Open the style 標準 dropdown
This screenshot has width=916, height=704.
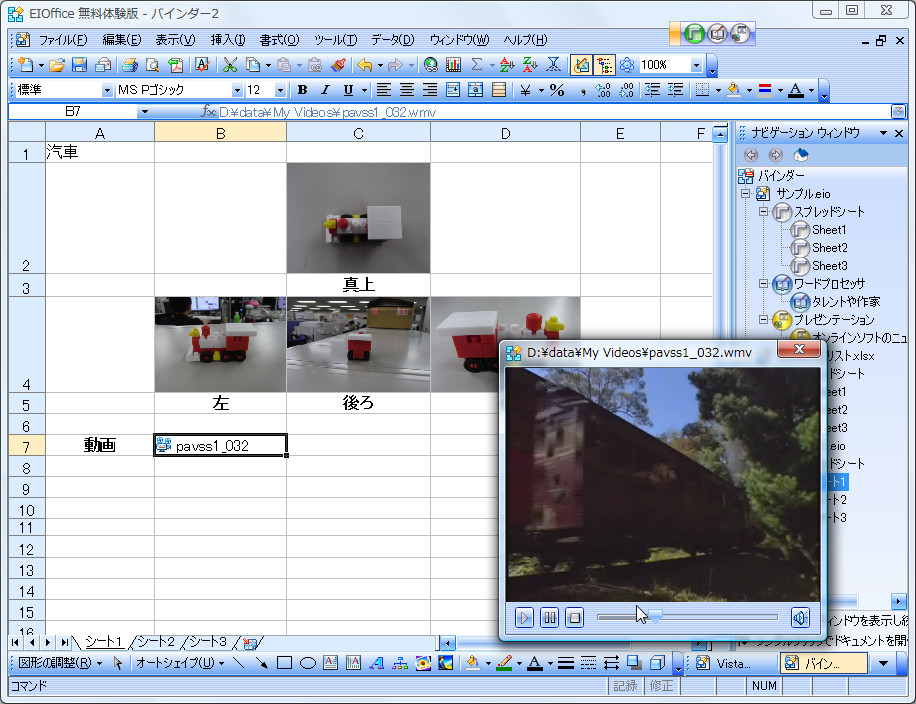coord(107,90)
